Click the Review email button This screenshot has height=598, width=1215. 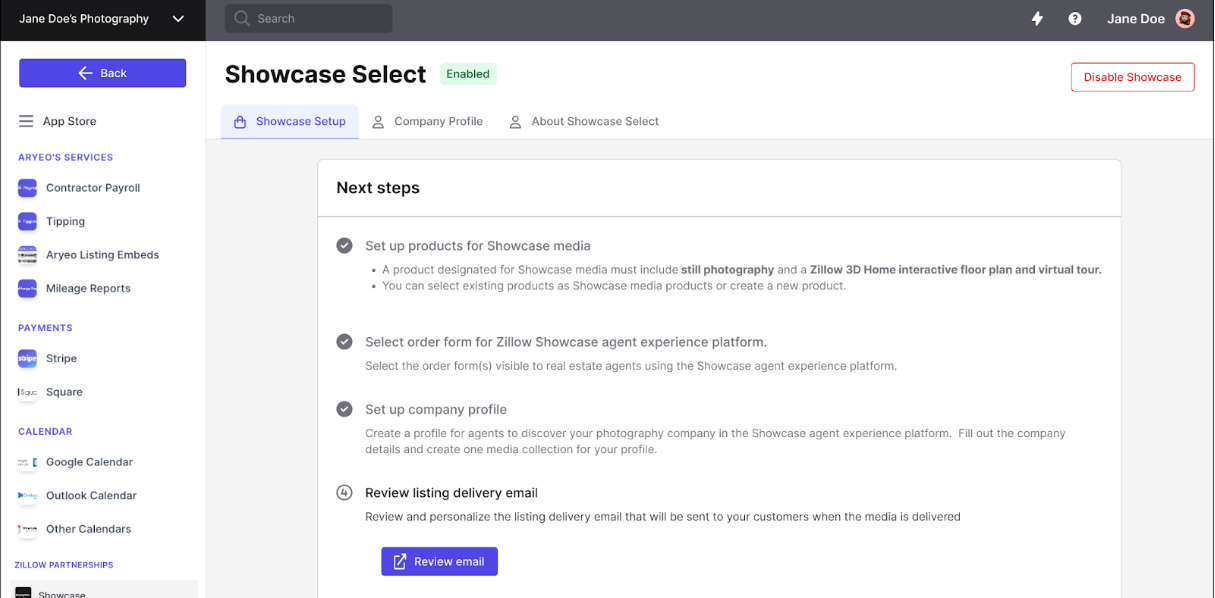point(439,561)
